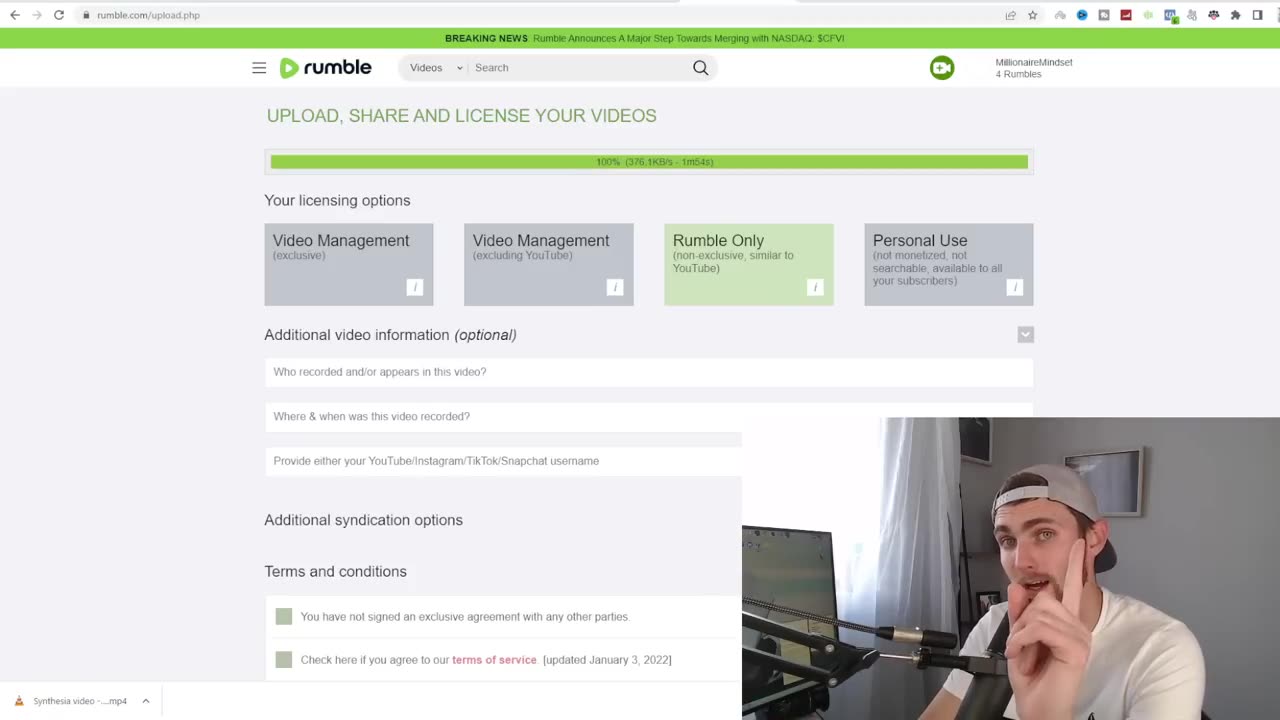1280x720 pixels.
Task: Click info icon on excluding YouTube card
Action: [615, 287]
